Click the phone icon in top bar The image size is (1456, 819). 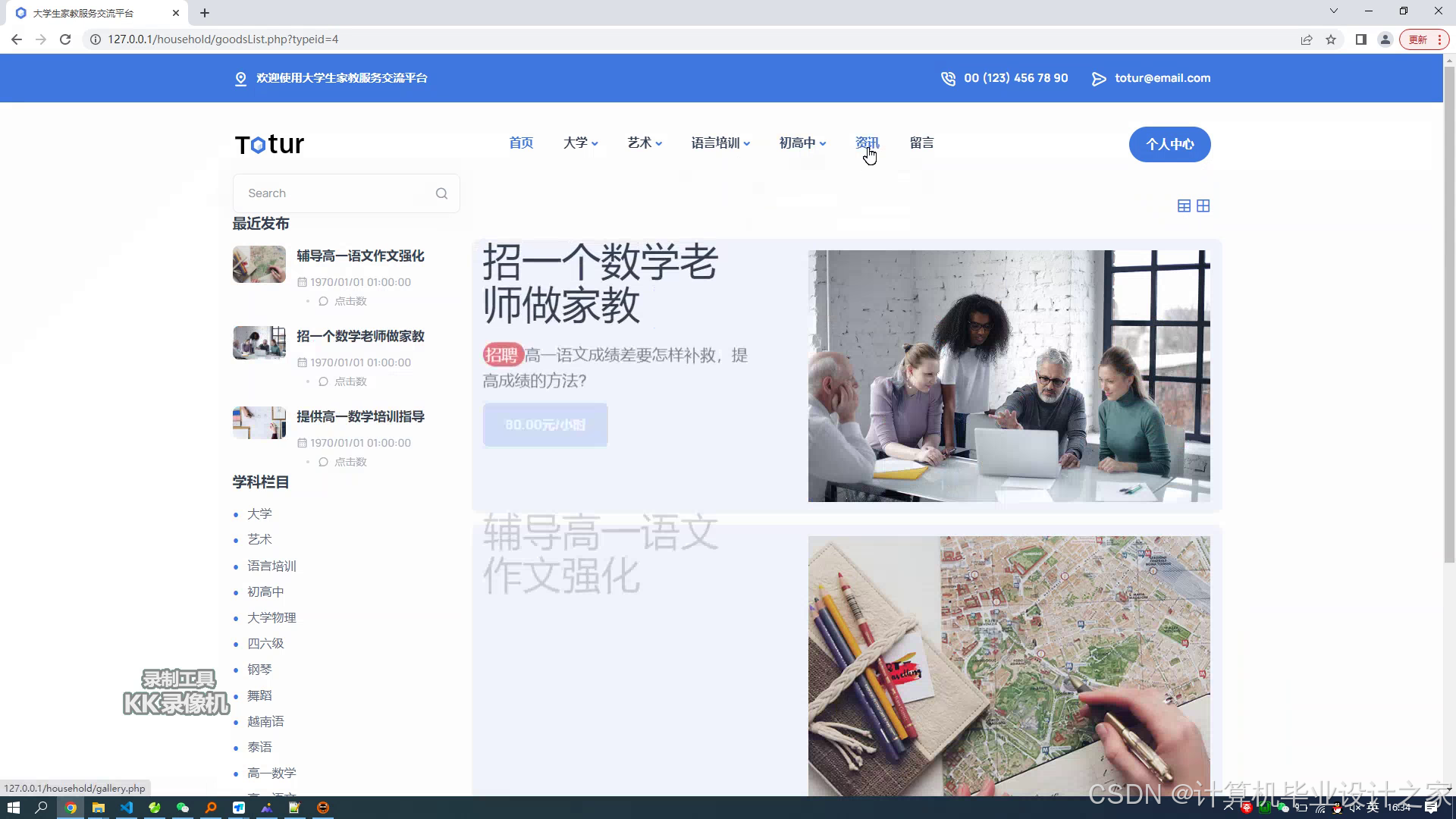tap(948, 79)
